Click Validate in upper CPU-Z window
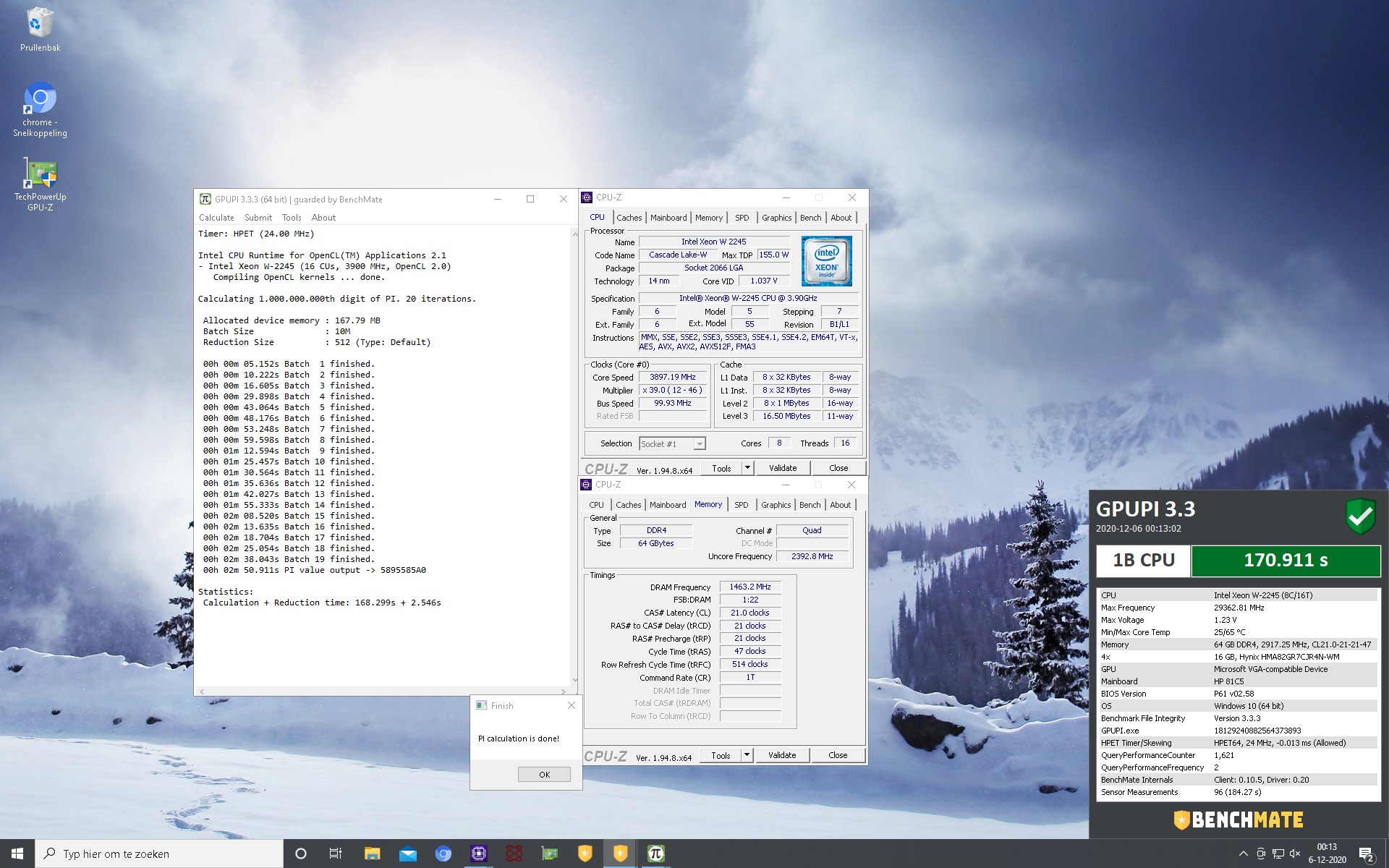1389x868 pixels. click(783, 468)
